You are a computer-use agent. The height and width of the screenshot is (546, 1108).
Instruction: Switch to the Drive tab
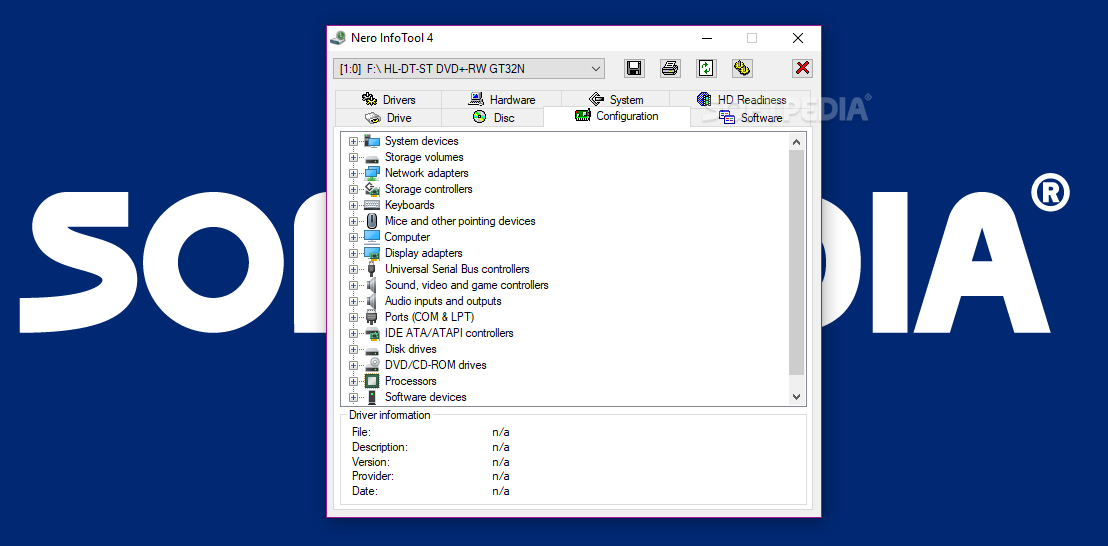(388, 118)
